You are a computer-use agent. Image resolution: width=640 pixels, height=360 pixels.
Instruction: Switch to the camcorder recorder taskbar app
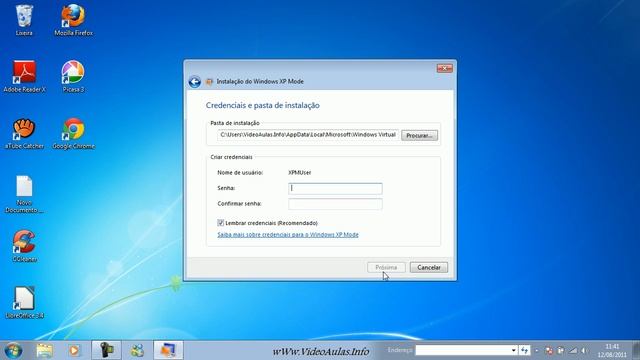[106, 350]
